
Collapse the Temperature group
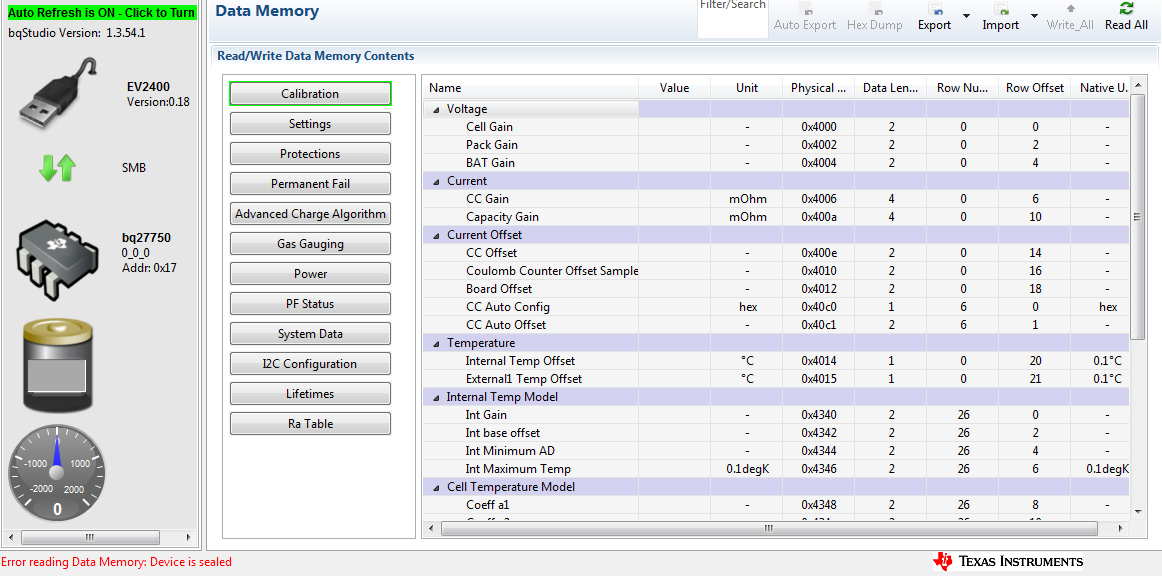[436, 343]
